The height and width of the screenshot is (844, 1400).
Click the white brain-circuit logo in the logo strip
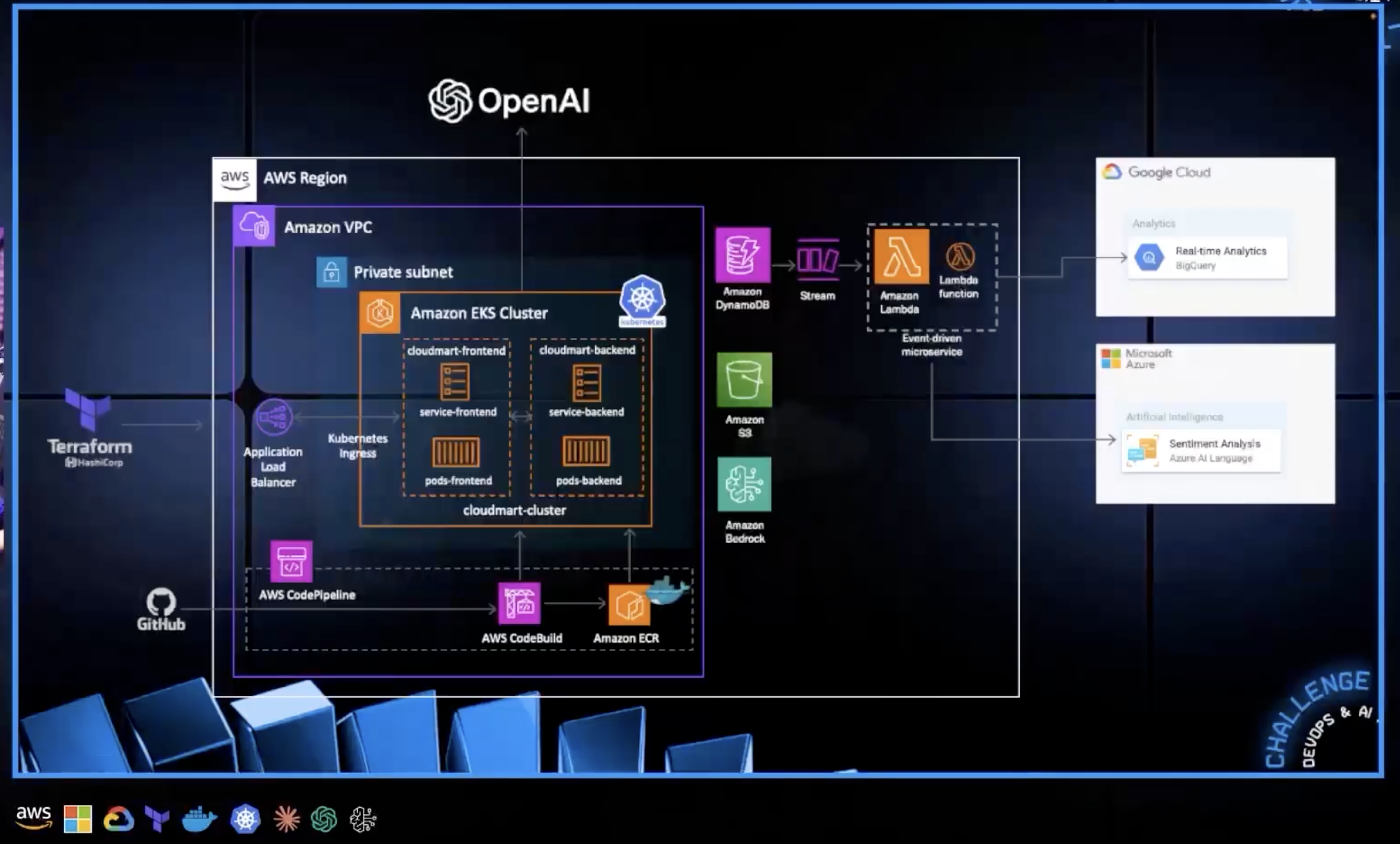[x=363, y=819]
